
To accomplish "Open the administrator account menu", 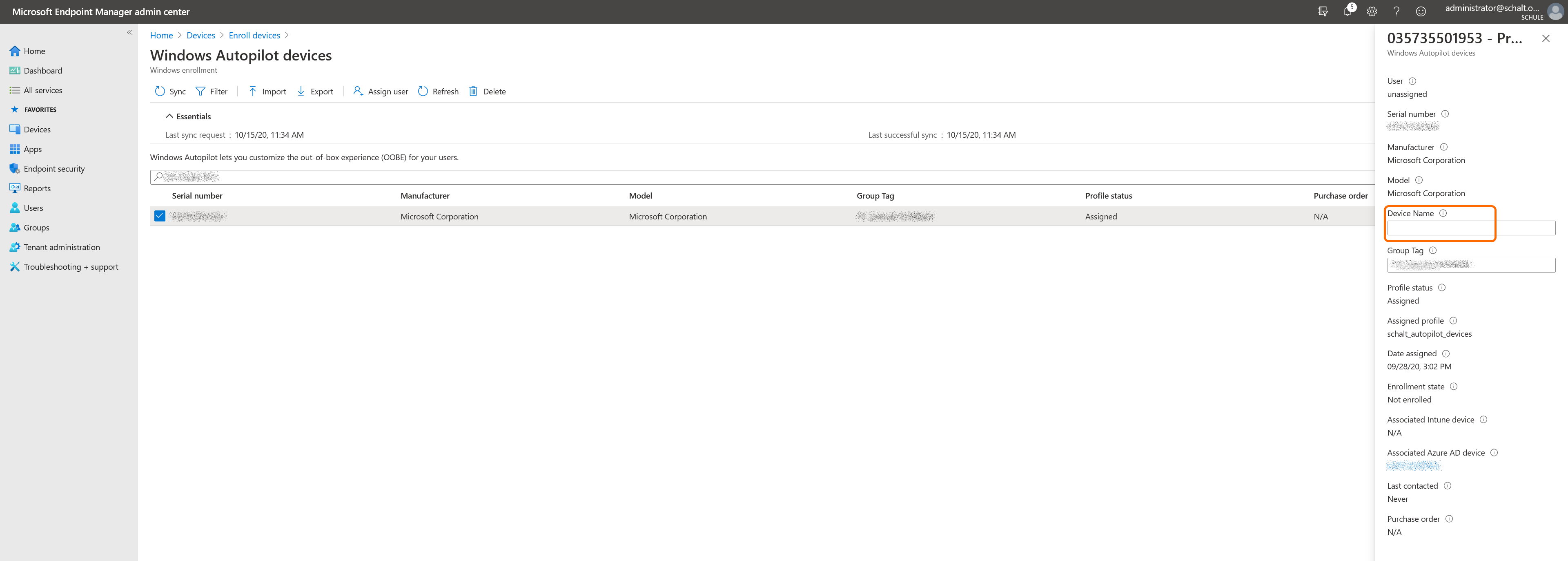I will [1555, 11].
